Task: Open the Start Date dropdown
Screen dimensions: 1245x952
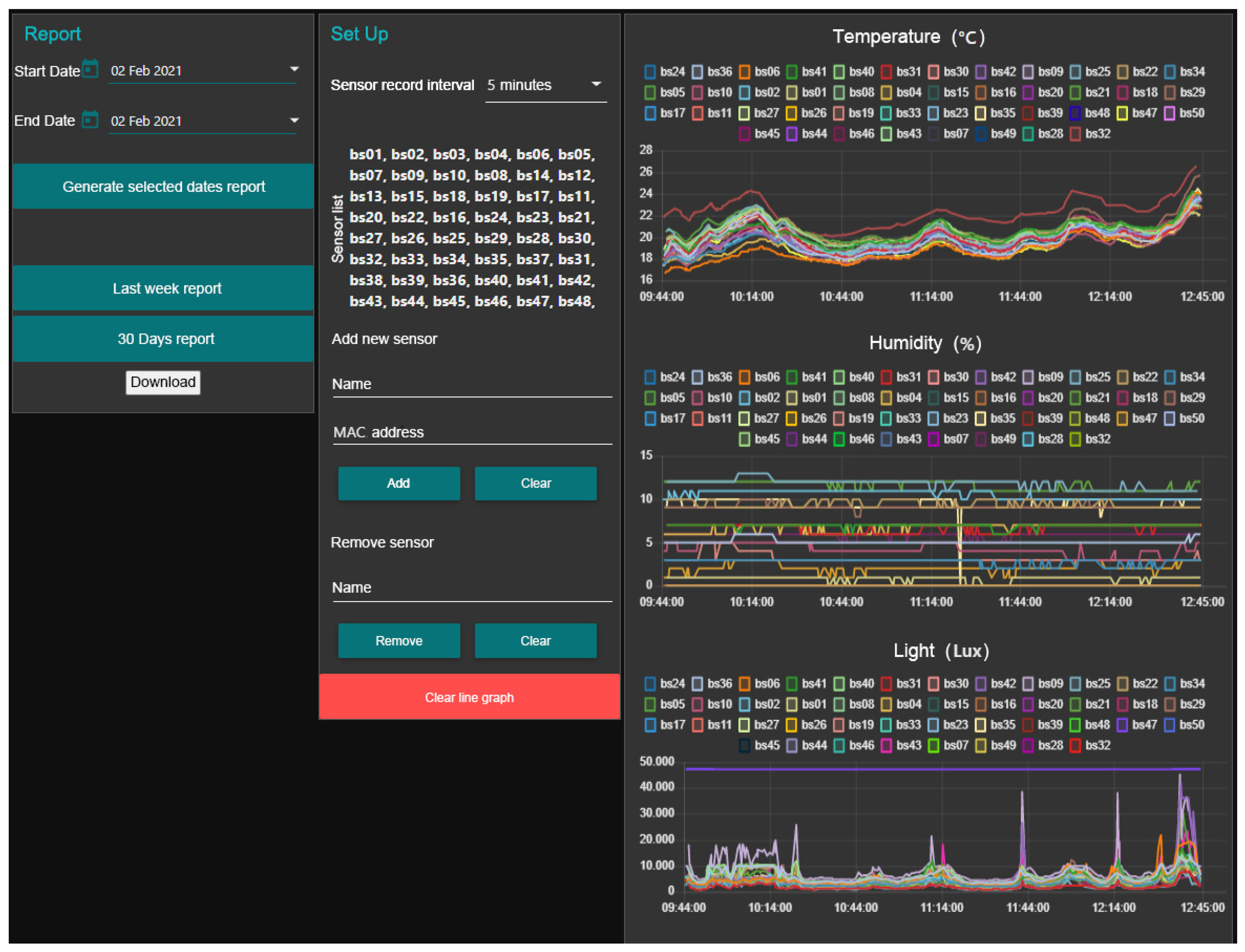Action: (x=294, y=69)
